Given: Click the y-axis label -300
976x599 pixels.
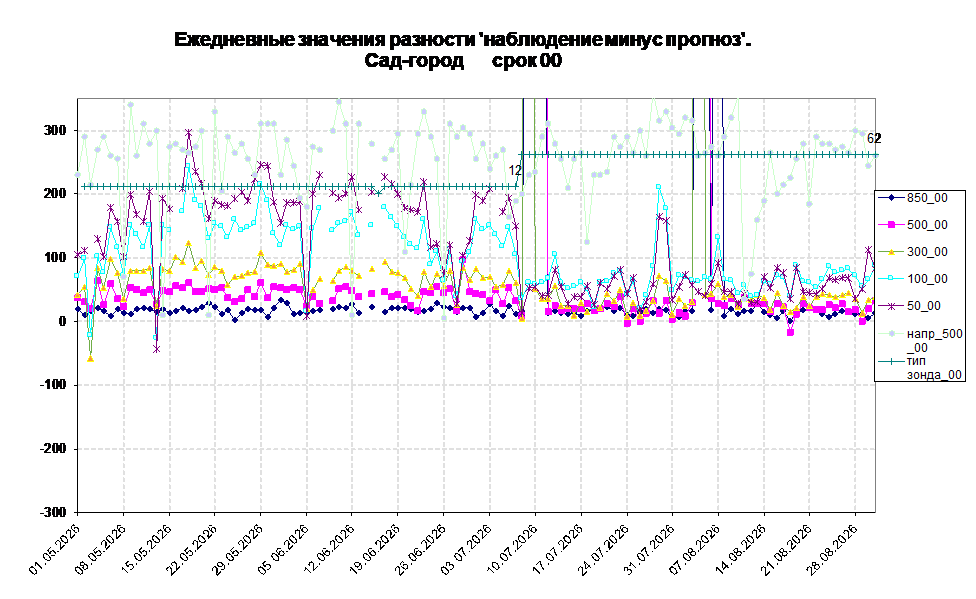Looking at the screenshot, I should click(x=53, y=512).
